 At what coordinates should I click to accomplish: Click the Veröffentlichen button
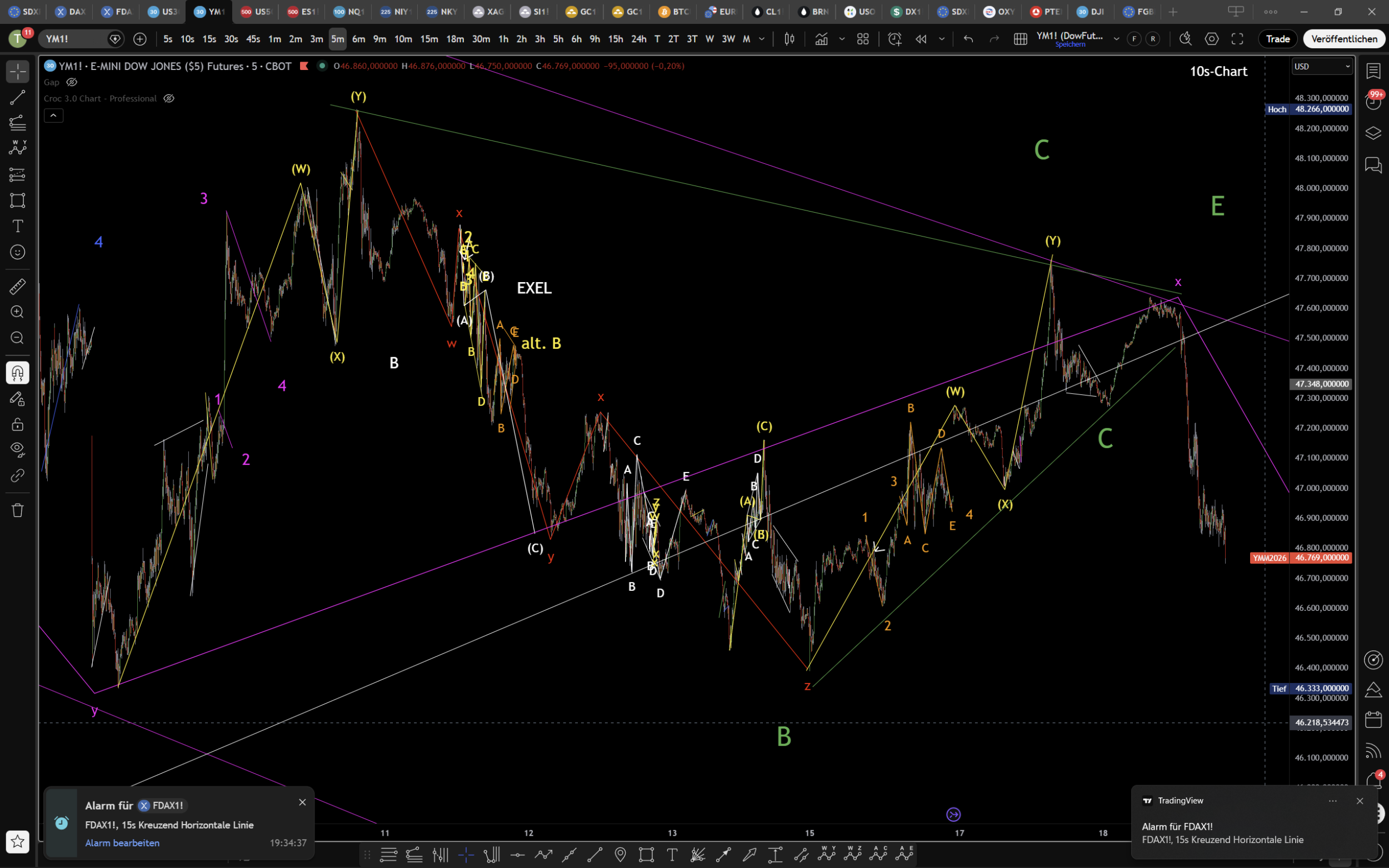(1343, 39)
